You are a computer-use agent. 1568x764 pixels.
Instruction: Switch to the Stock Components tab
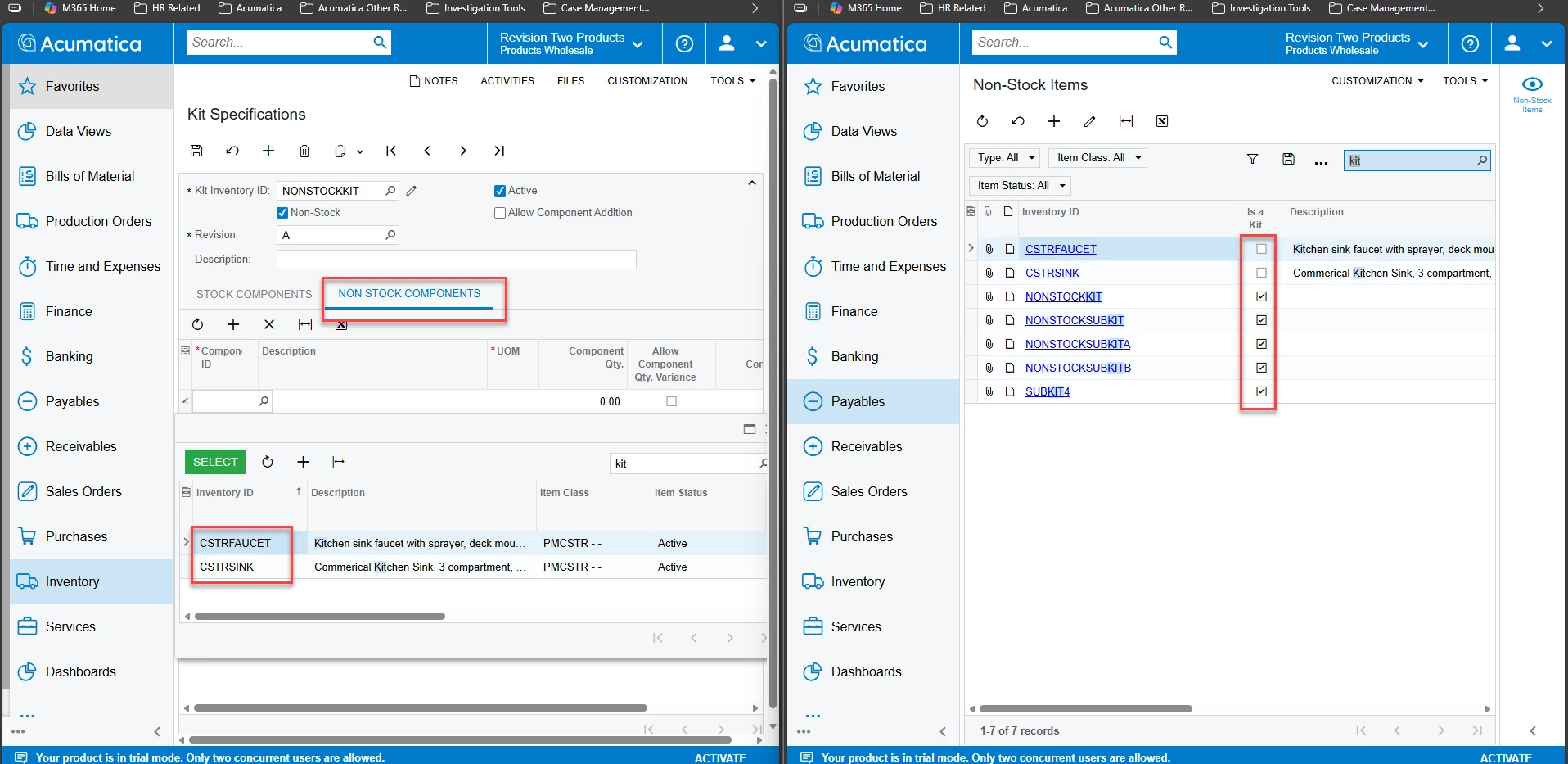[254, 294]
